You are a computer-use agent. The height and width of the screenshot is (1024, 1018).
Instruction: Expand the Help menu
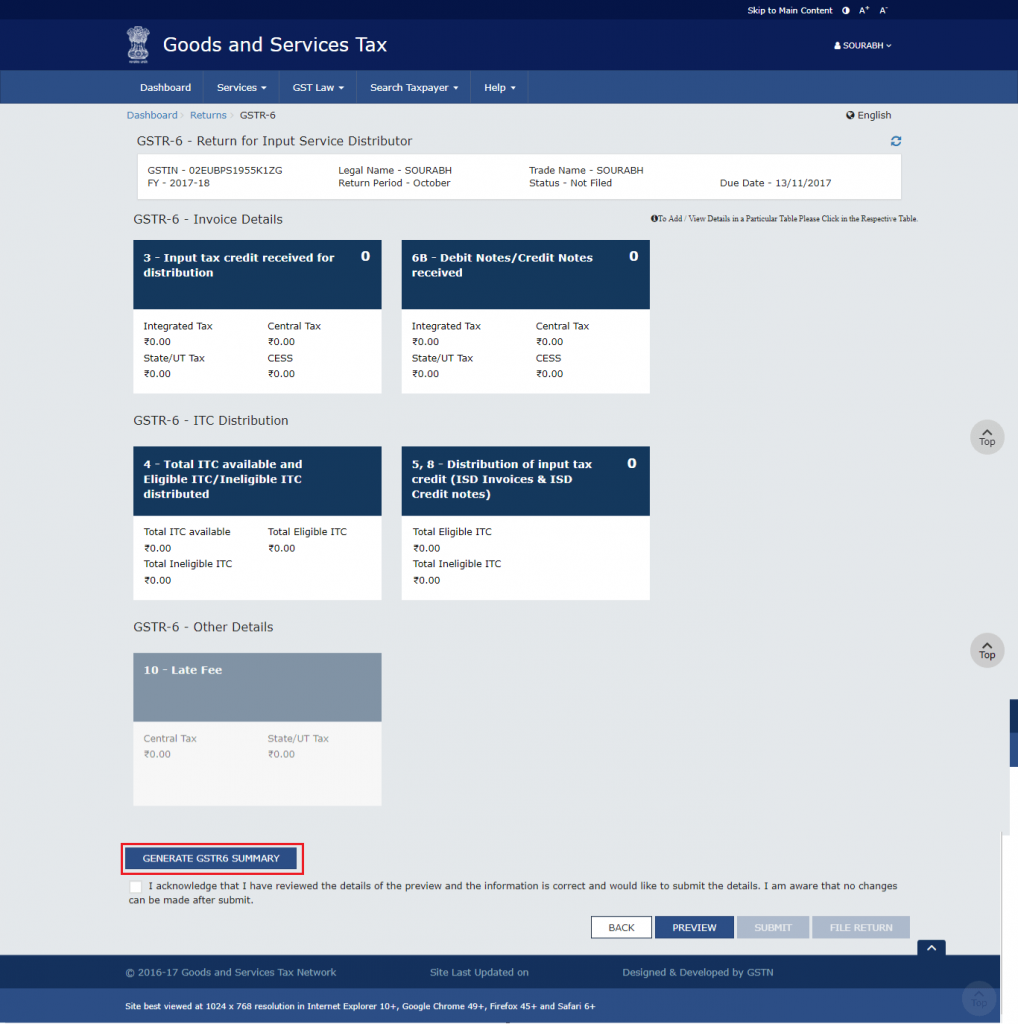click(499, 88)
